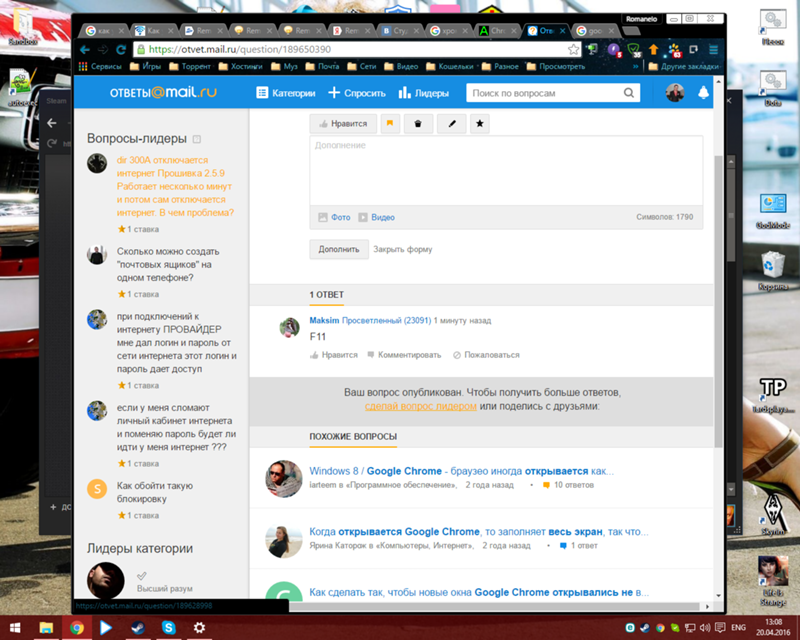The image size is (800, 640).
Task: Click Комментировать under the F11 answer
Action: (x=404, y=355)
